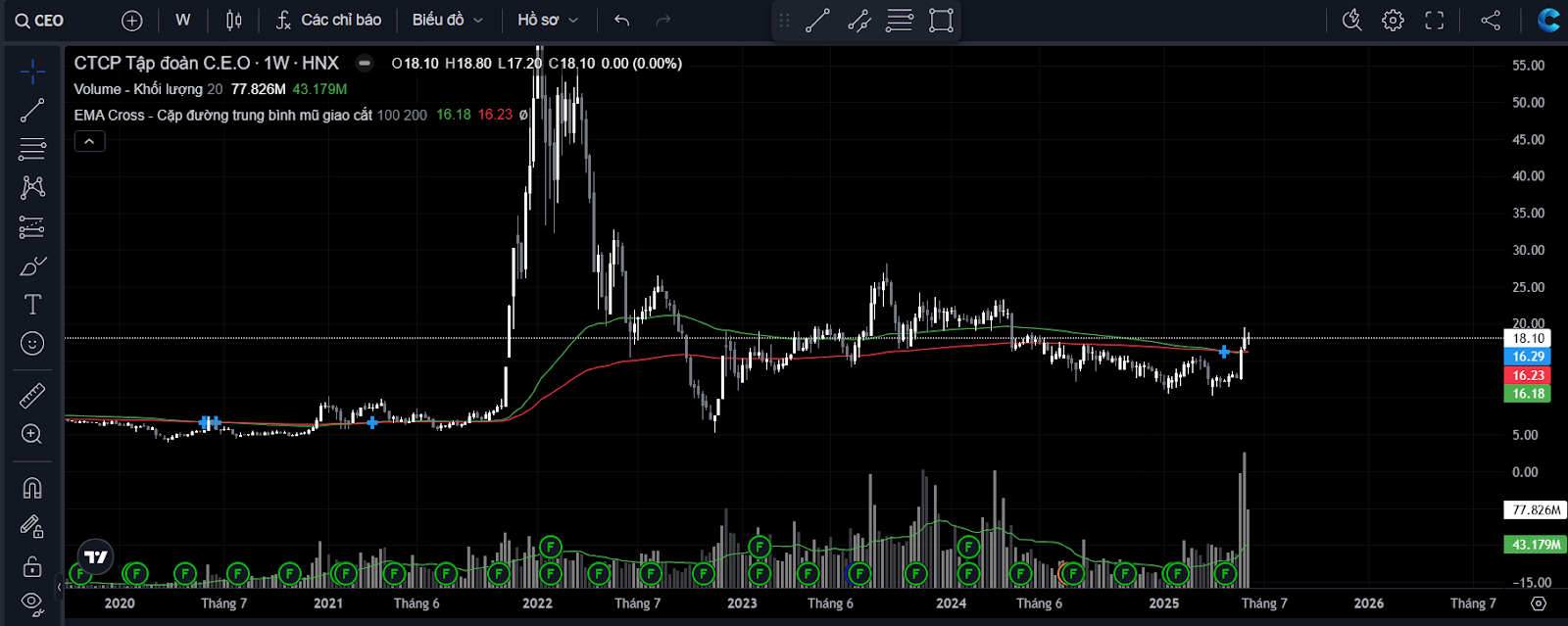
Task: Change the W weekly time interval
Action: (x=183, y=20)
